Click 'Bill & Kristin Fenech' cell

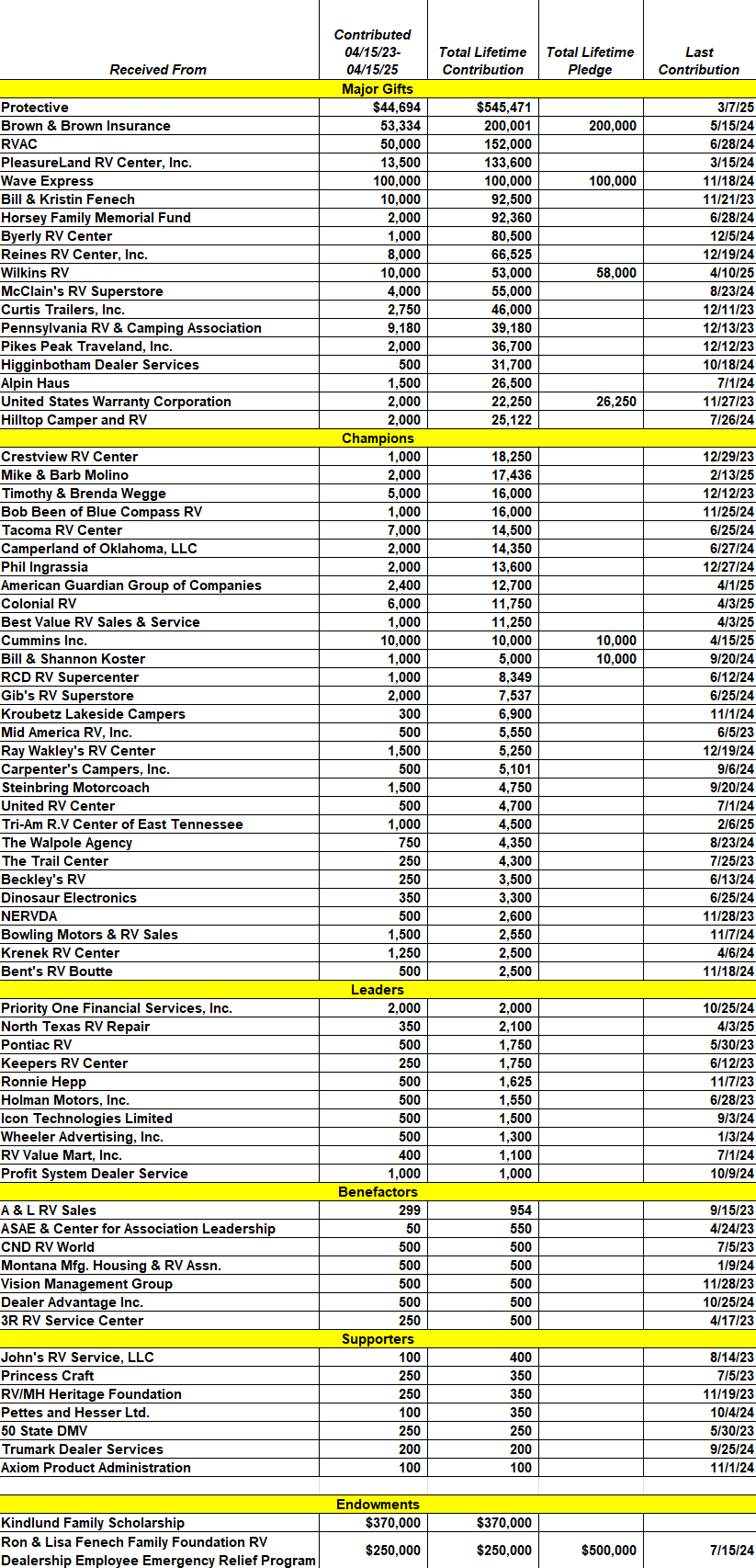(x=68, y=199)
